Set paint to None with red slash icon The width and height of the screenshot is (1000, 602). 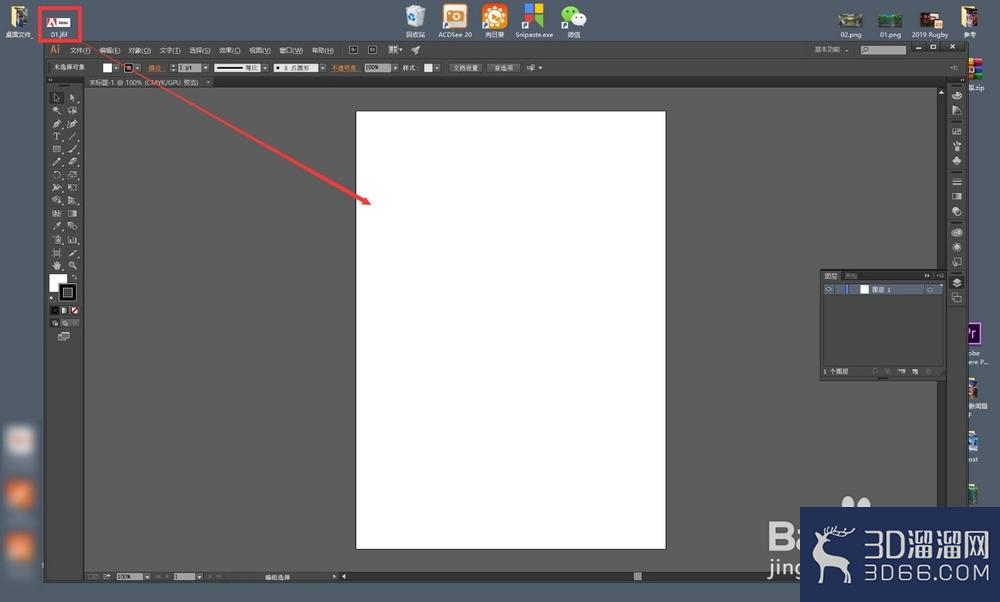click(75, 311)
